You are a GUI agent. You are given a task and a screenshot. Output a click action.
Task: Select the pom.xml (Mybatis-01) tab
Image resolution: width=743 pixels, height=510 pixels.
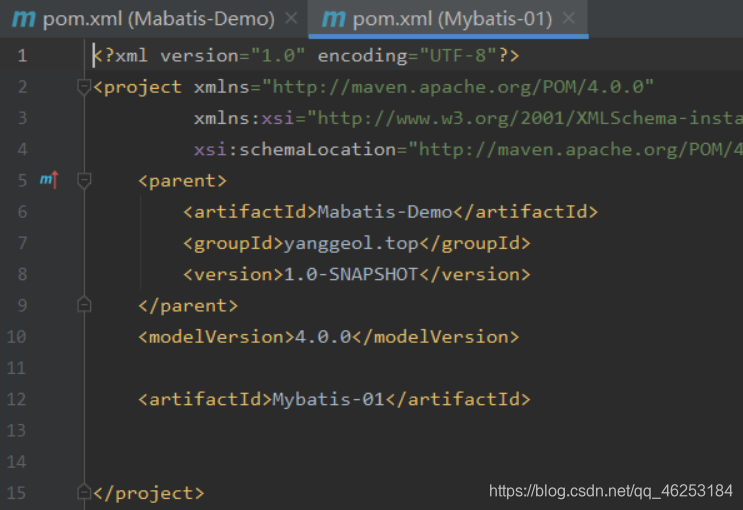point(448,19)
